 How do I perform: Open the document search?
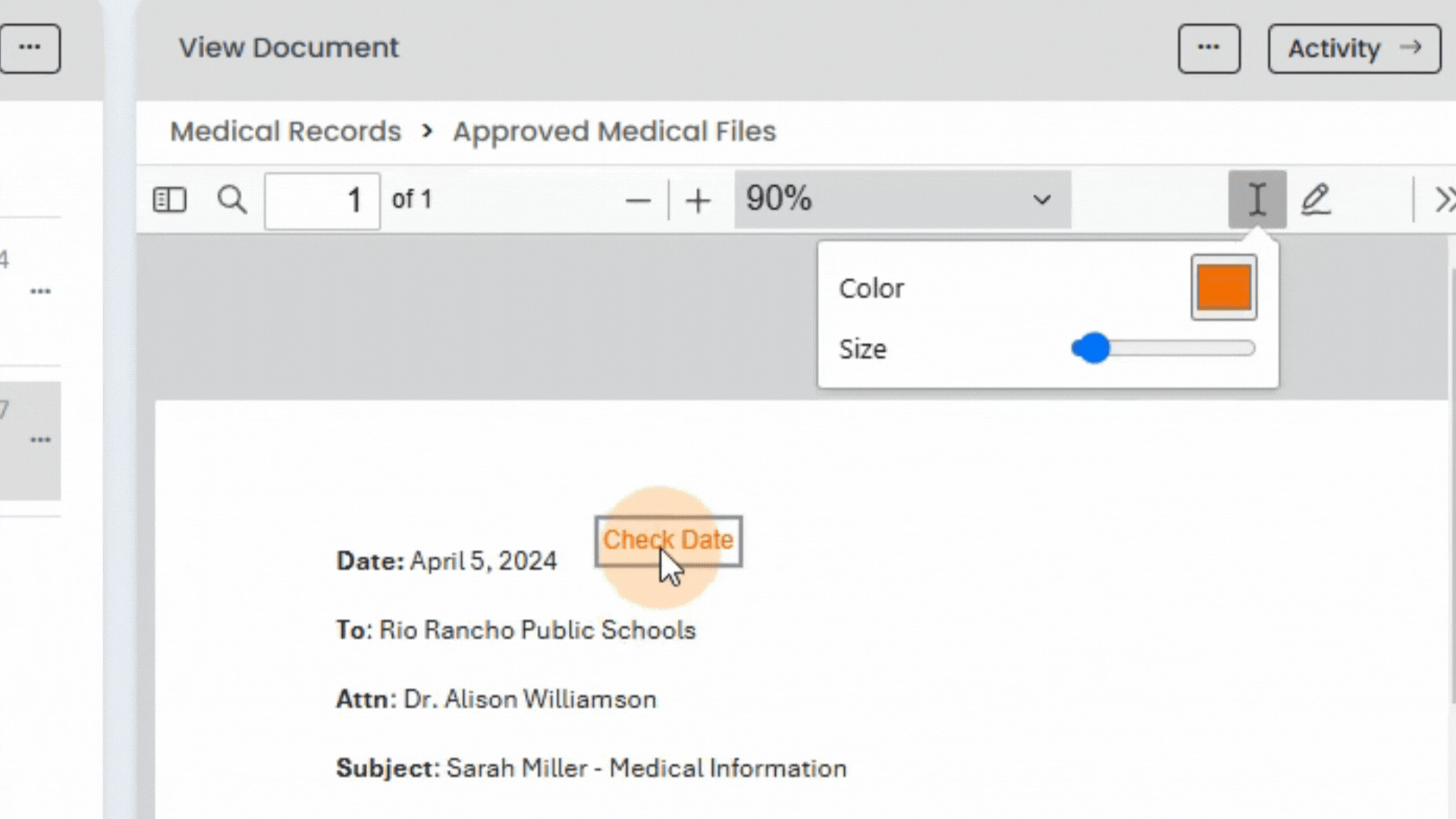click(x=232, y=199)
